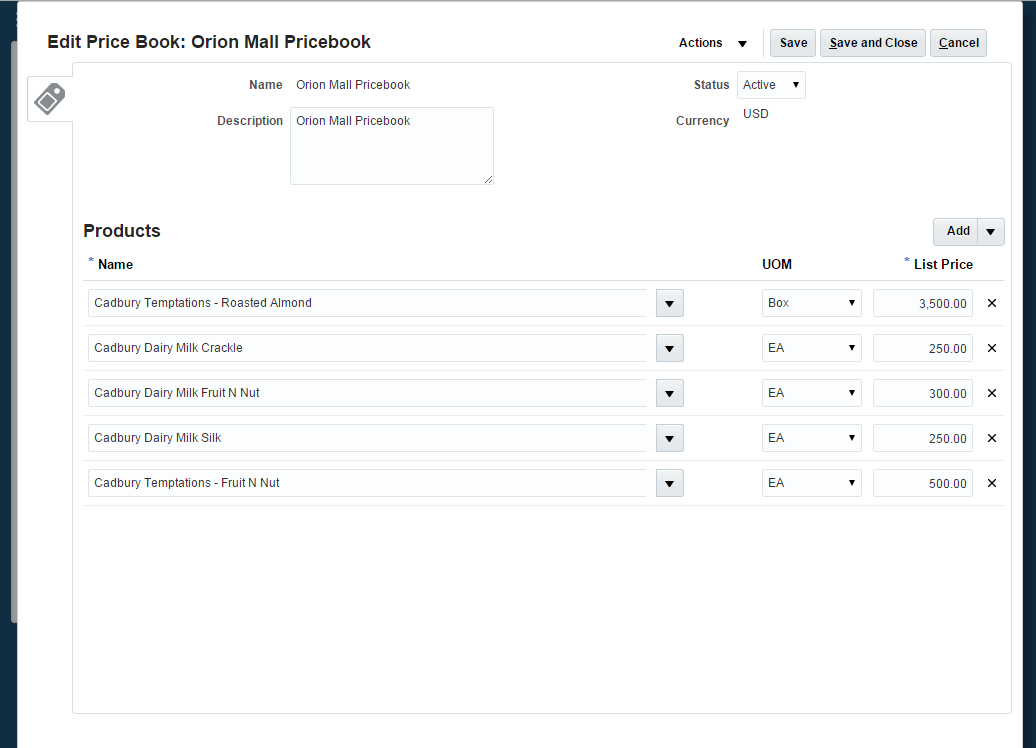Open product list for Dairy Milk Crackle row
The height and width of the screenshot is (748, 1036).
coord(669,348)
